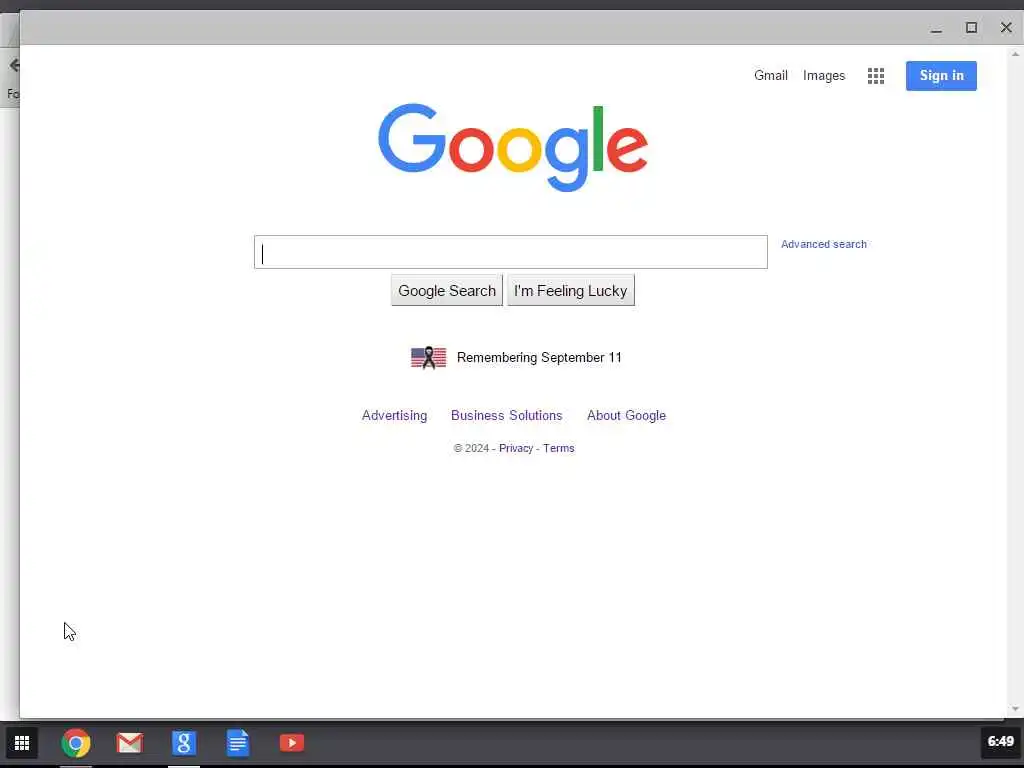Viewport: 1024px width, 768px height.
Task: Click the Google logo
Action: pyautogui.click(x=513, y=148)
